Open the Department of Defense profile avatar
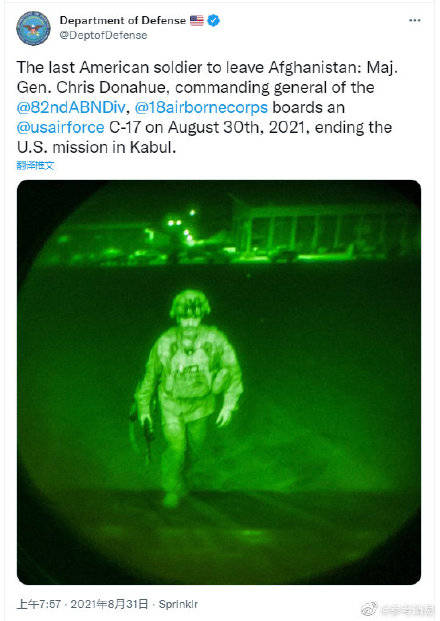The height and width of the screenshot is (621, 440). pos(33,28)
